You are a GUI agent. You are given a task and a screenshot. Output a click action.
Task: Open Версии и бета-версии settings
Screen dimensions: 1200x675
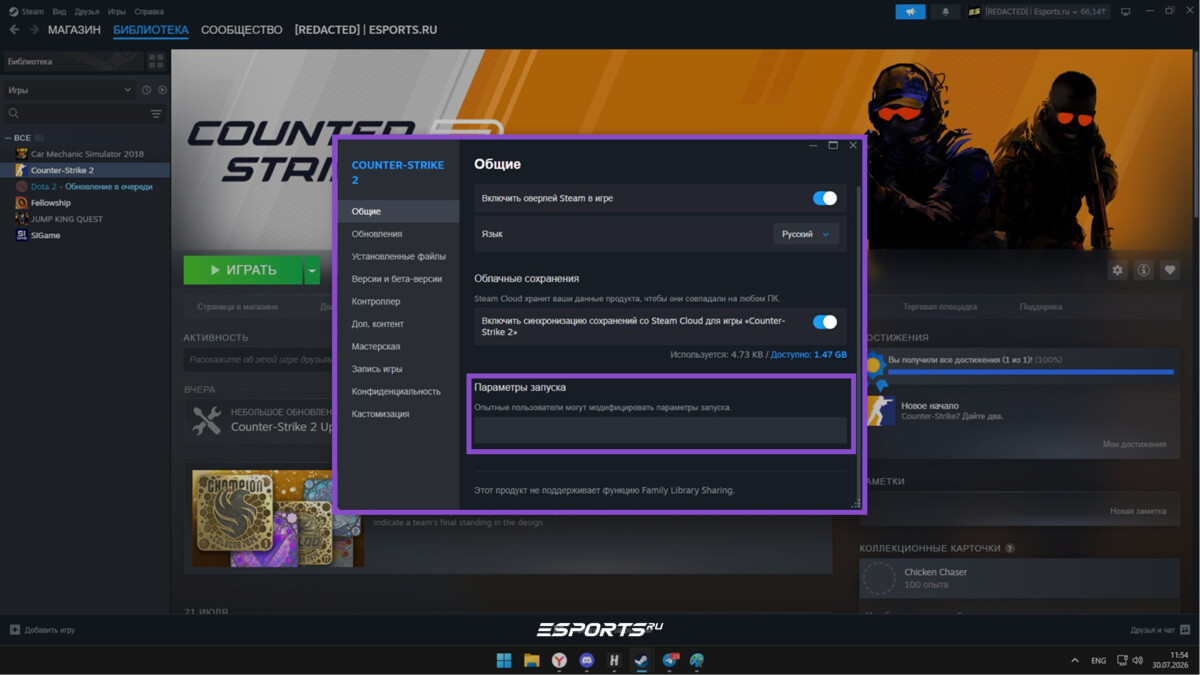pyautogui.click(x=399, y=279)
